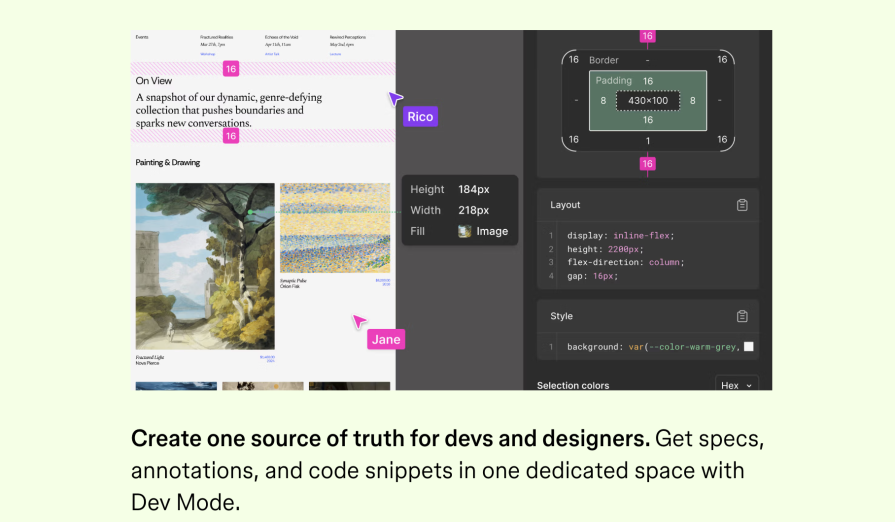Open the Hex color format dropdown

click(x=736, y=385)
